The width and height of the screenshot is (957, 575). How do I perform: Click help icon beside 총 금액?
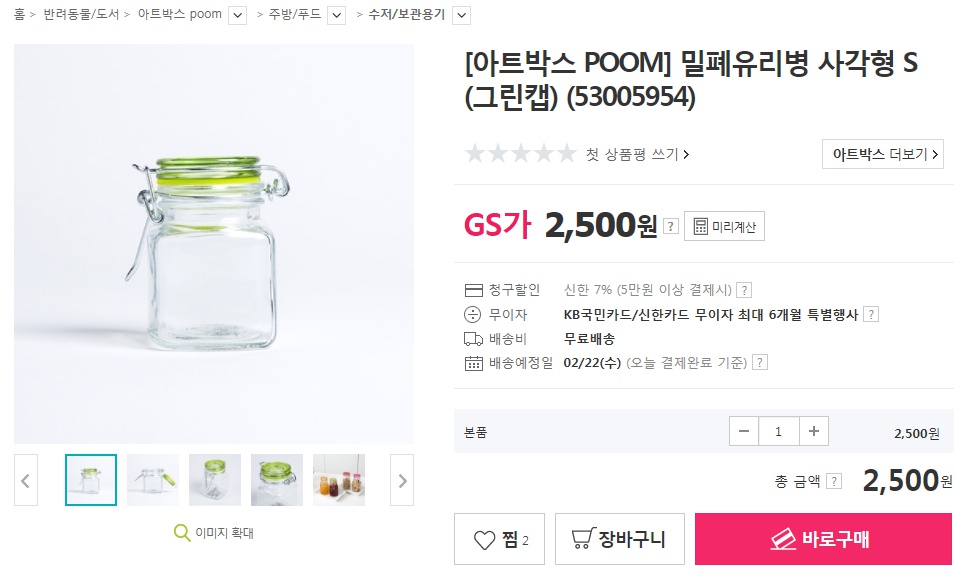pos(834,481)
